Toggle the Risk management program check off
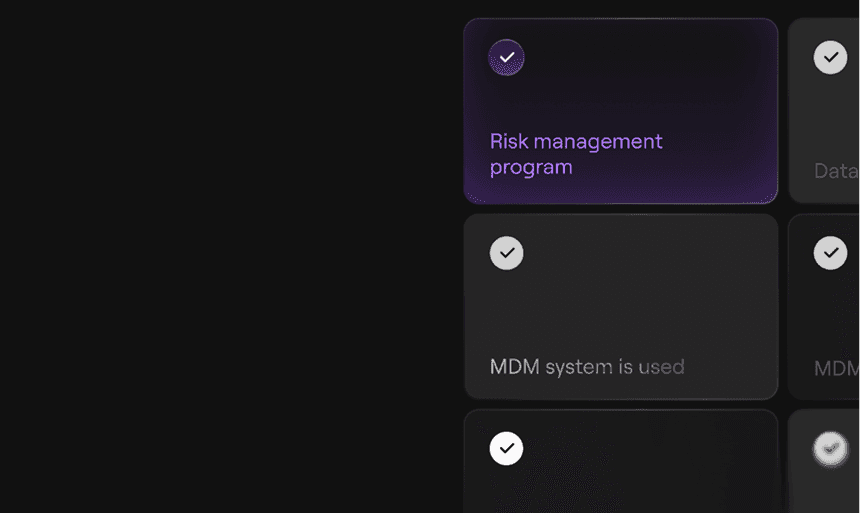Screen dimensions: 860x513 (x=506, y=57)
